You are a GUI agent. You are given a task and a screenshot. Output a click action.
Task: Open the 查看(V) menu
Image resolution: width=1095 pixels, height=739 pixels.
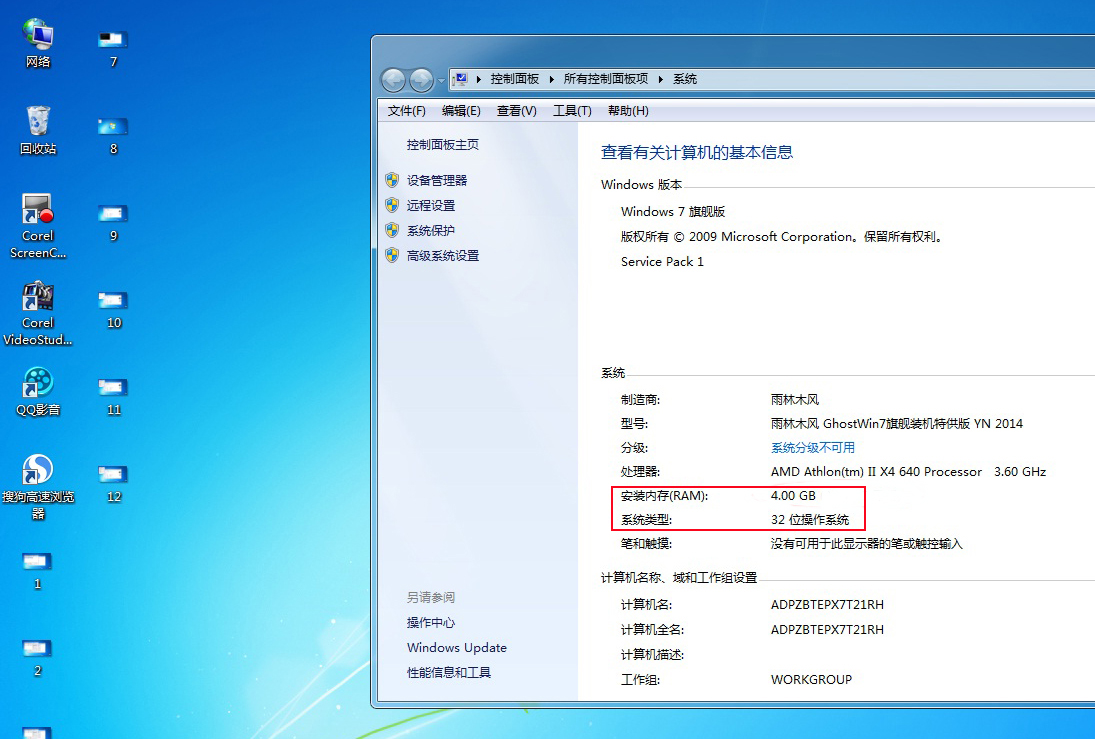[516, 110]
